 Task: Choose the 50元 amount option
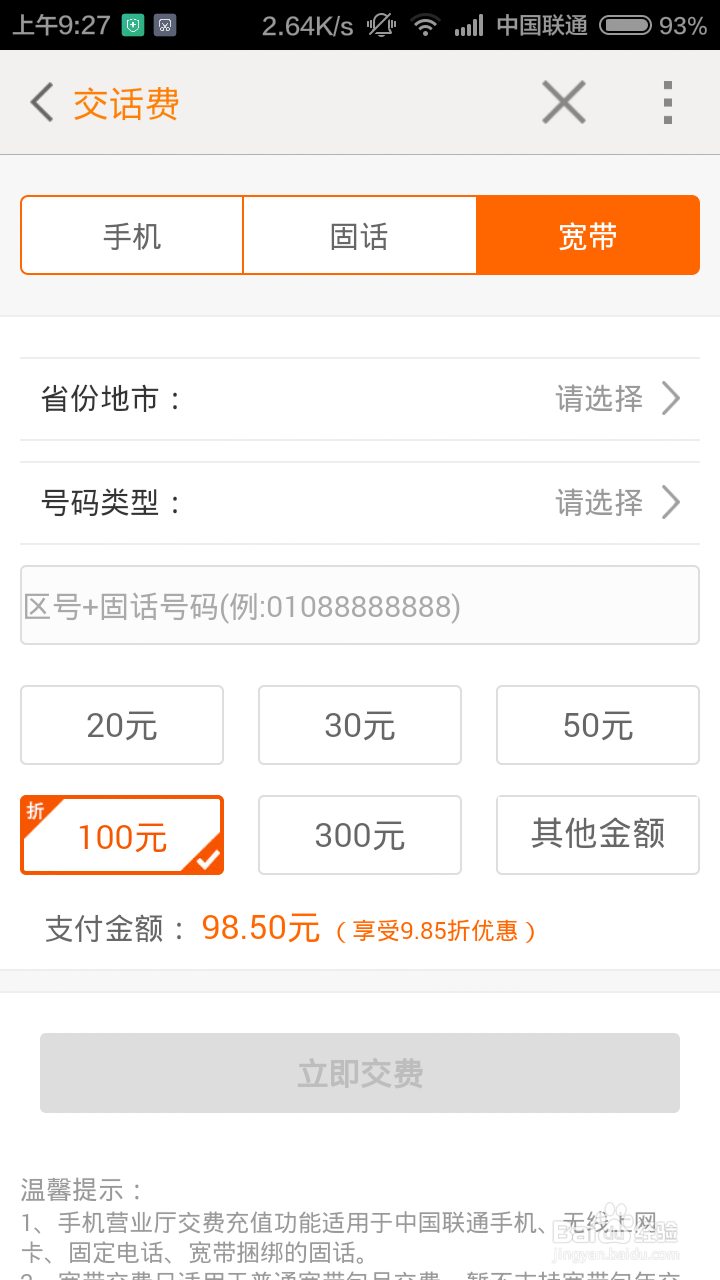coord(598,725)
